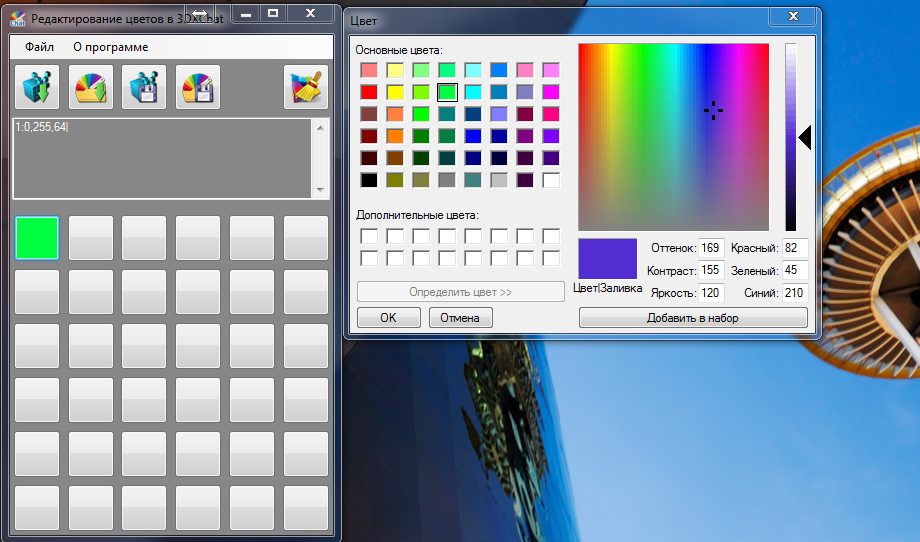Choose the pure yellow basic color
Screen dimensions: 920x542
click(395, 92)
